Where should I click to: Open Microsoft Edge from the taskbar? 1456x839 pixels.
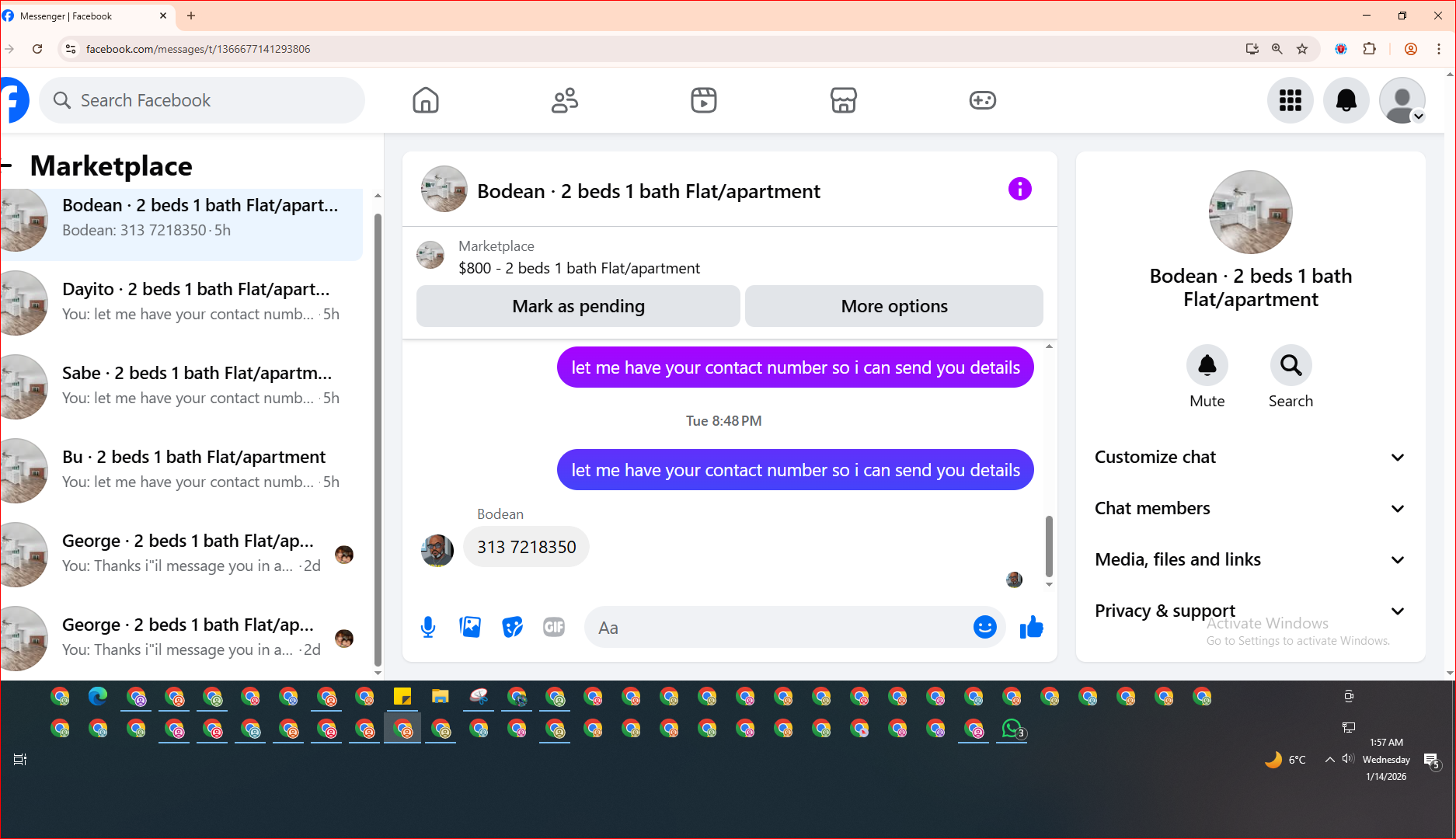tap(98, 696)
